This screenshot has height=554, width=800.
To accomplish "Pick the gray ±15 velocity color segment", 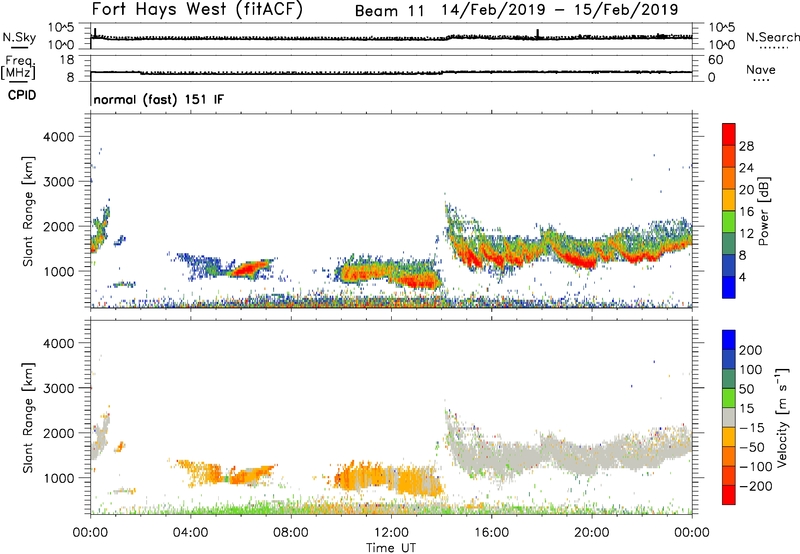I will click(x=729, y=418).
